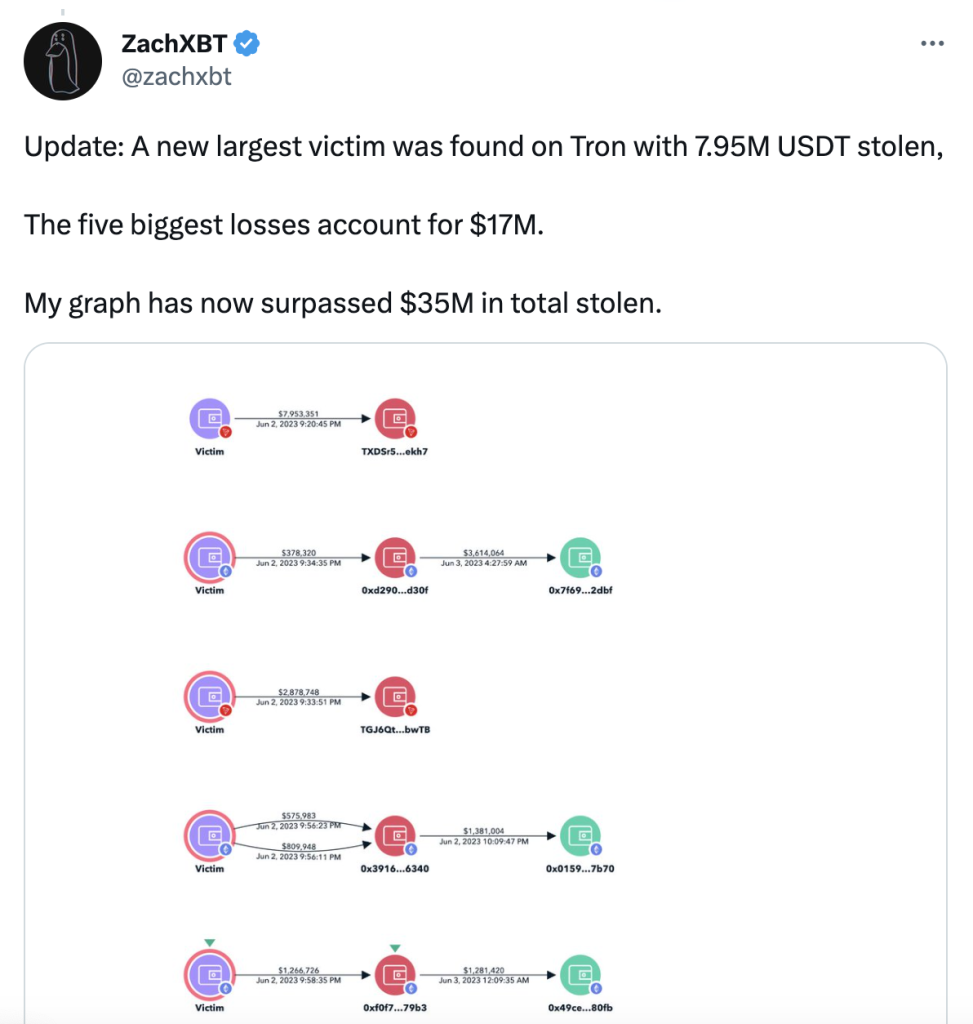
Task: Click the Victim wallet icon in the top row
Action: tap(208, 419)
